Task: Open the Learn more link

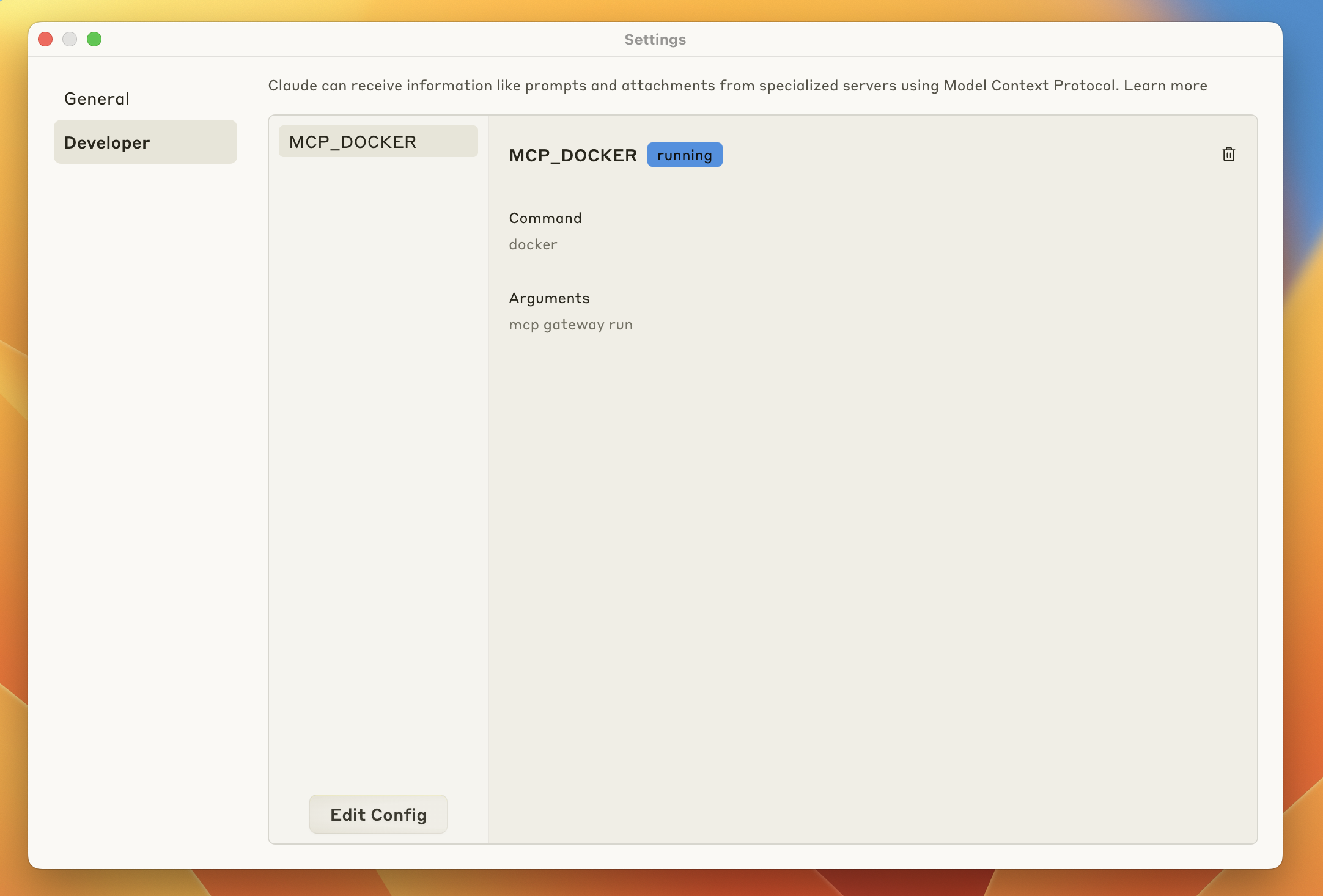Action: 1165,86
